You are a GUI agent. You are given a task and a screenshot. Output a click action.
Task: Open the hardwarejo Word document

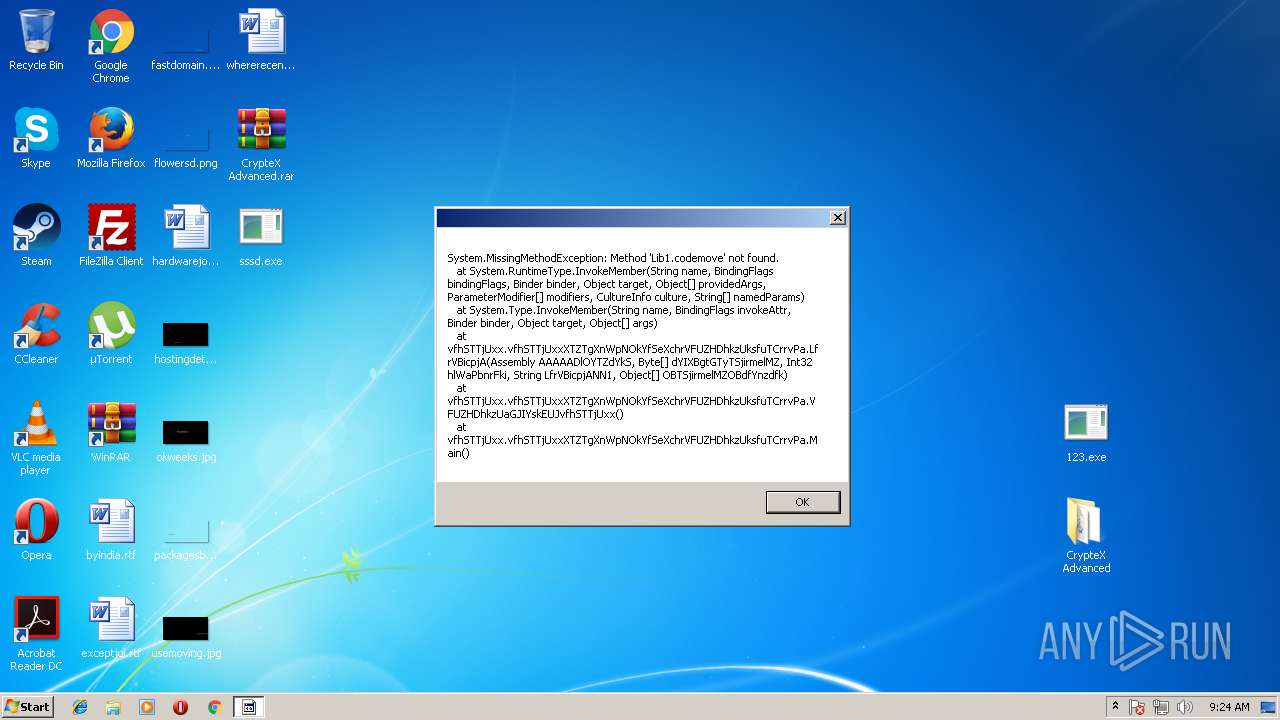click(186, 236)
